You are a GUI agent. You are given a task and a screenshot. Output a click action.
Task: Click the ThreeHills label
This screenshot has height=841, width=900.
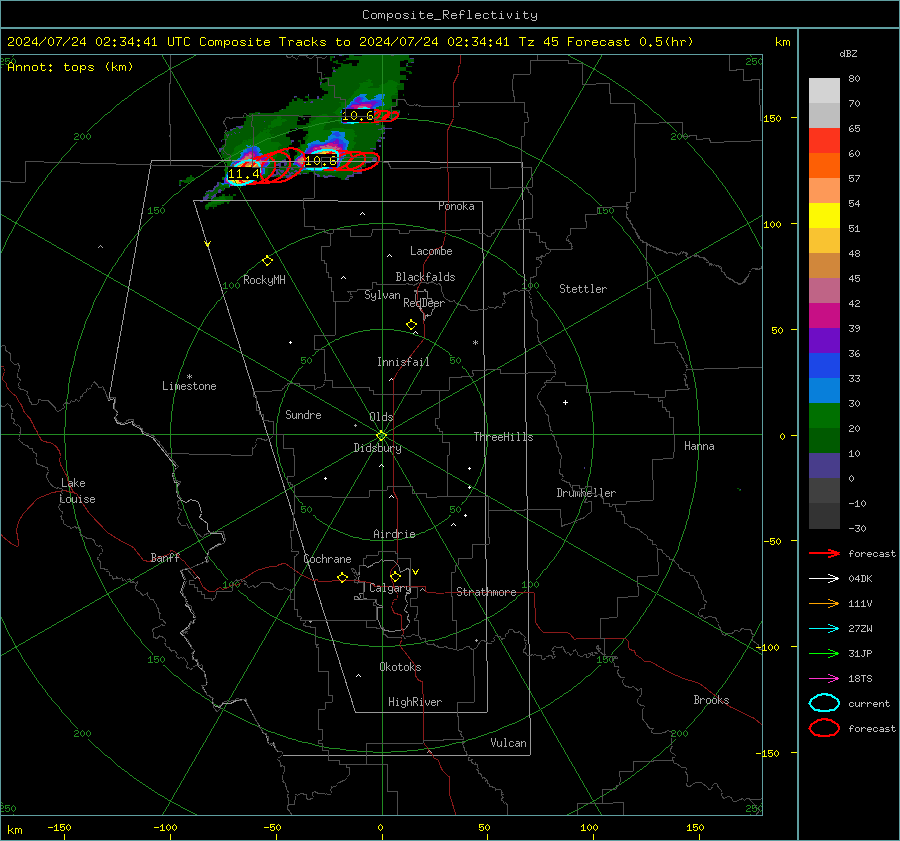click(503, 437)
